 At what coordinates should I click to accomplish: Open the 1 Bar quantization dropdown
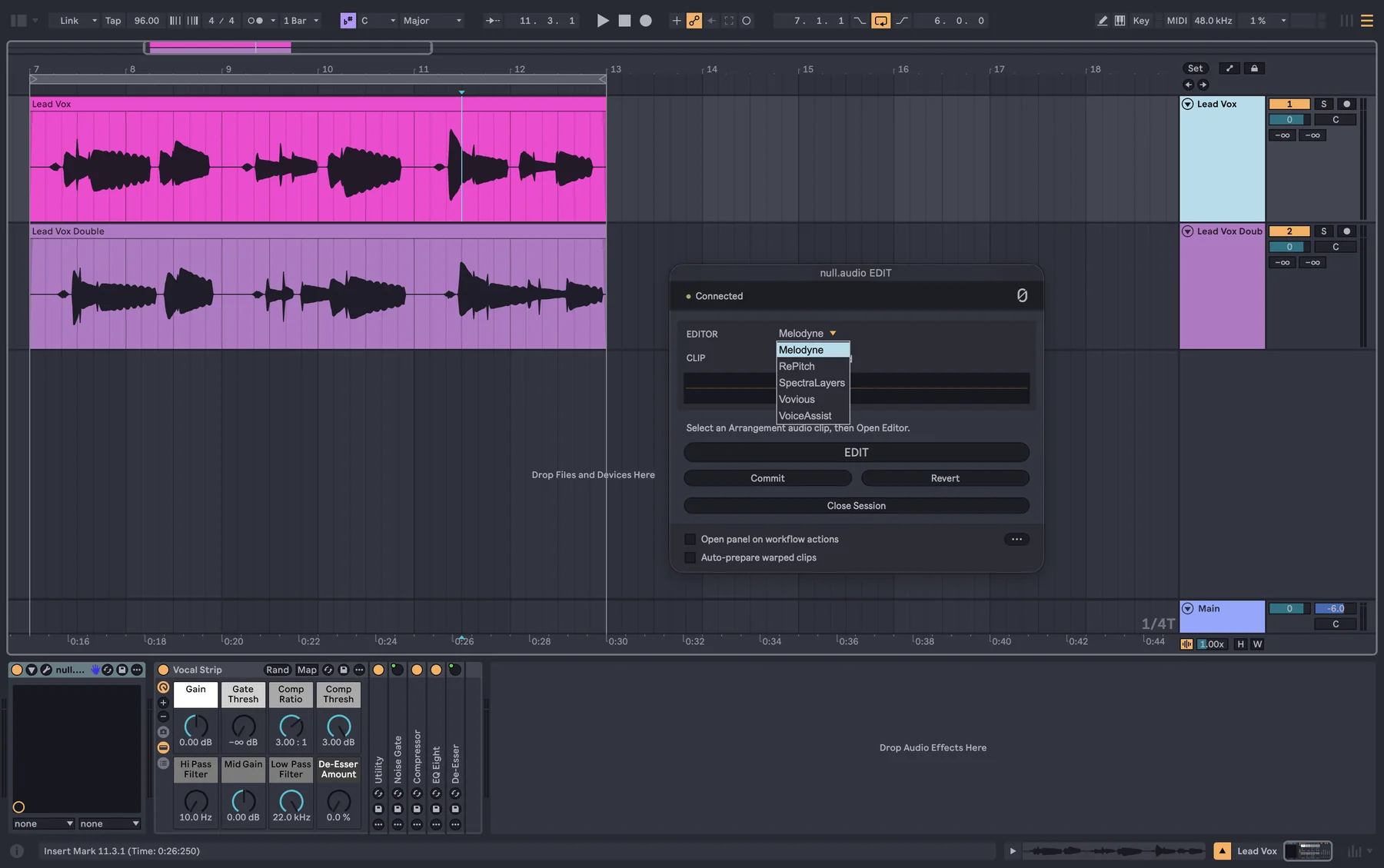(x=301, y=21)
